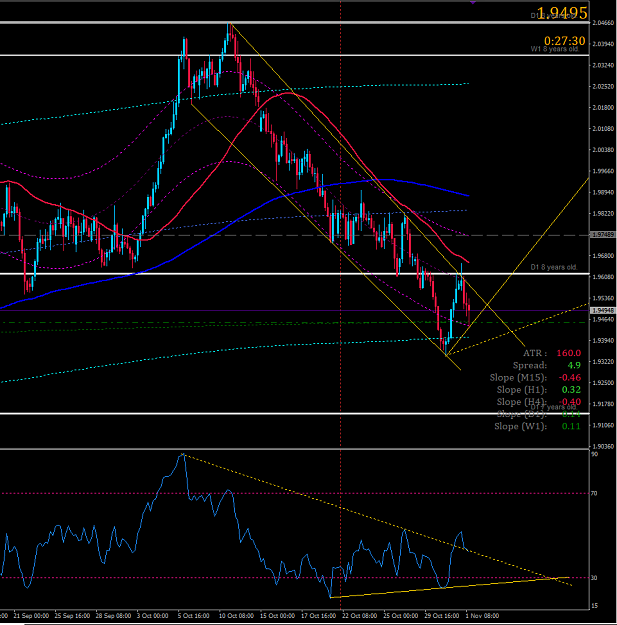The width and height of the screenshot is (617, 625).
Task: Click the 1.94640 price axis label
Action: 603,319
